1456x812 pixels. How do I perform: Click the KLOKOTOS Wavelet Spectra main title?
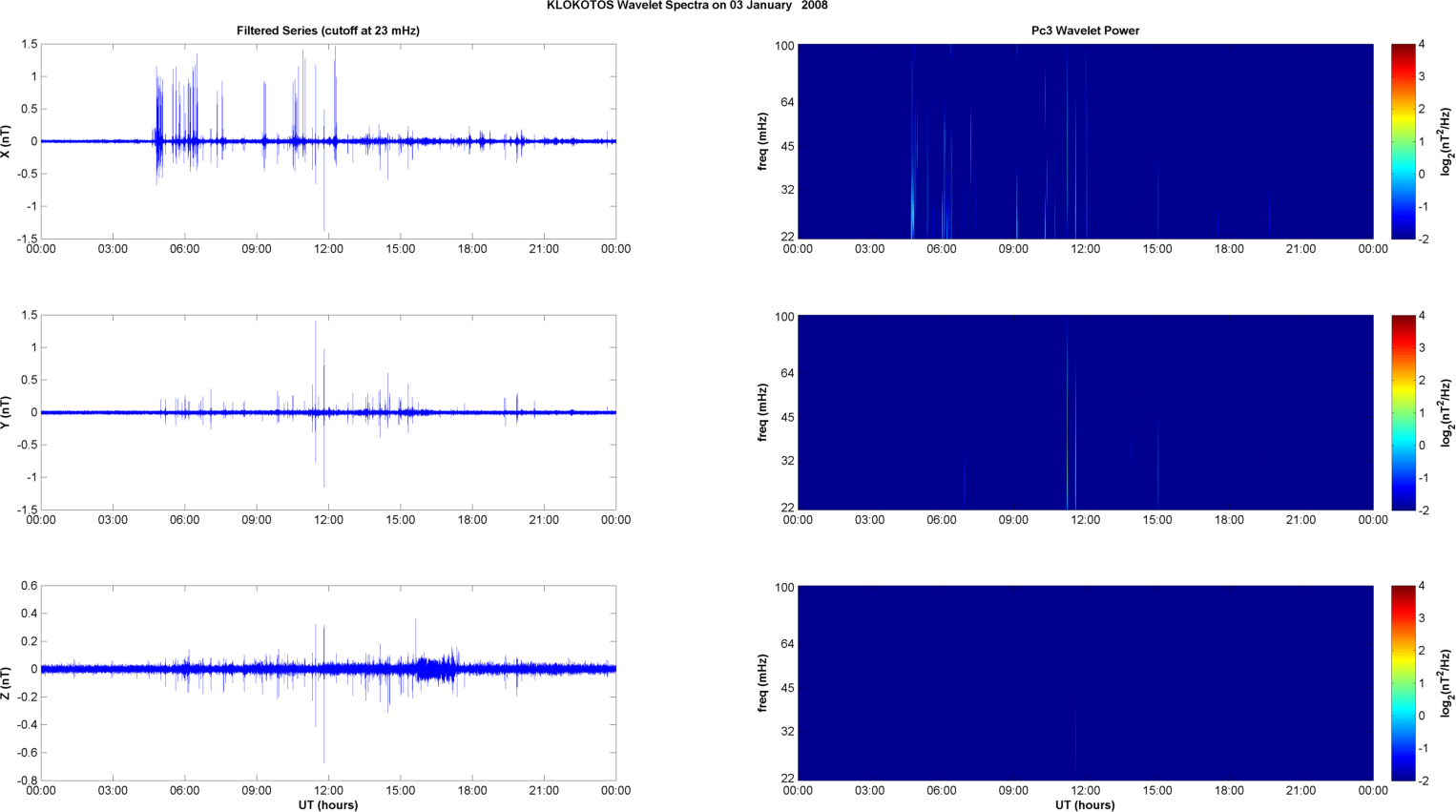tap(687, 6)
